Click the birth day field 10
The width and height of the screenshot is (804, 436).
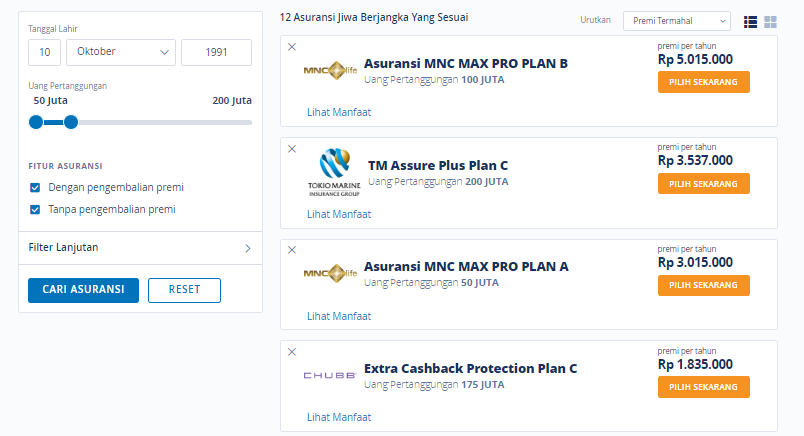tap(45, 52)
